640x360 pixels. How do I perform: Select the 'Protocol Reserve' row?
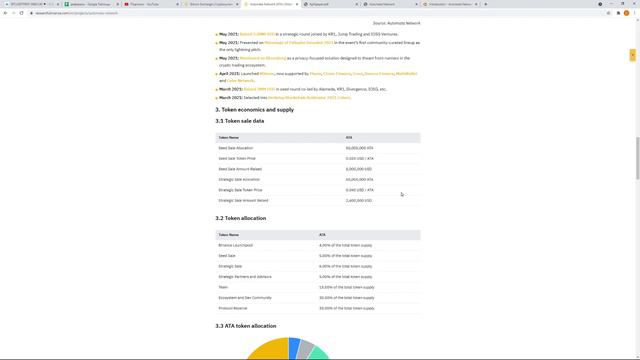click(318, 309)
